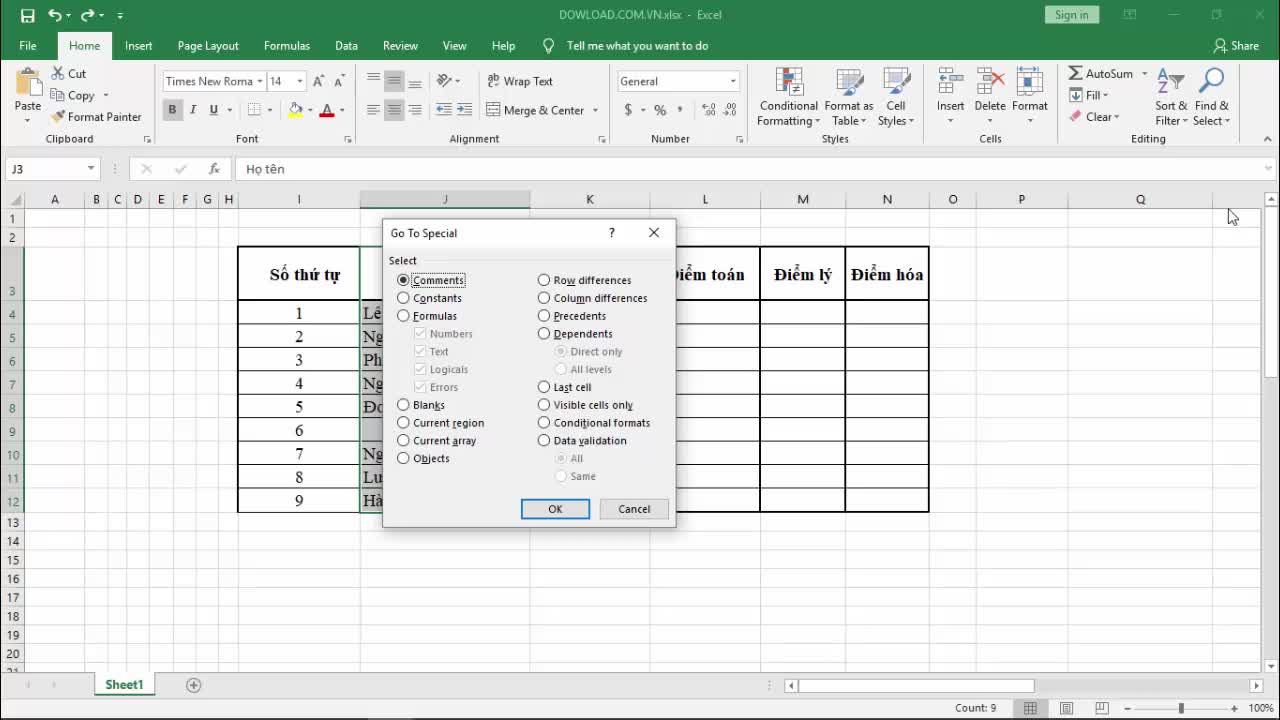Click Cancel in Go To Special
This screenshot has height=720, width=1280.
(x=634, y=509)
